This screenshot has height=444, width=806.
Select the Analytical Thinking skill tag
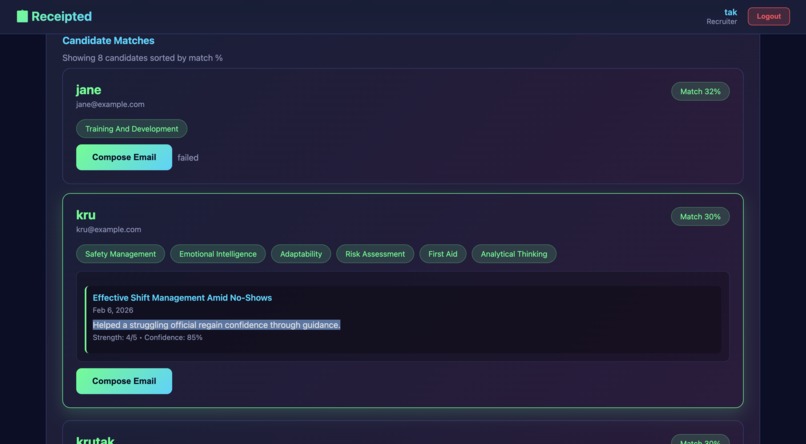(514, 254)
